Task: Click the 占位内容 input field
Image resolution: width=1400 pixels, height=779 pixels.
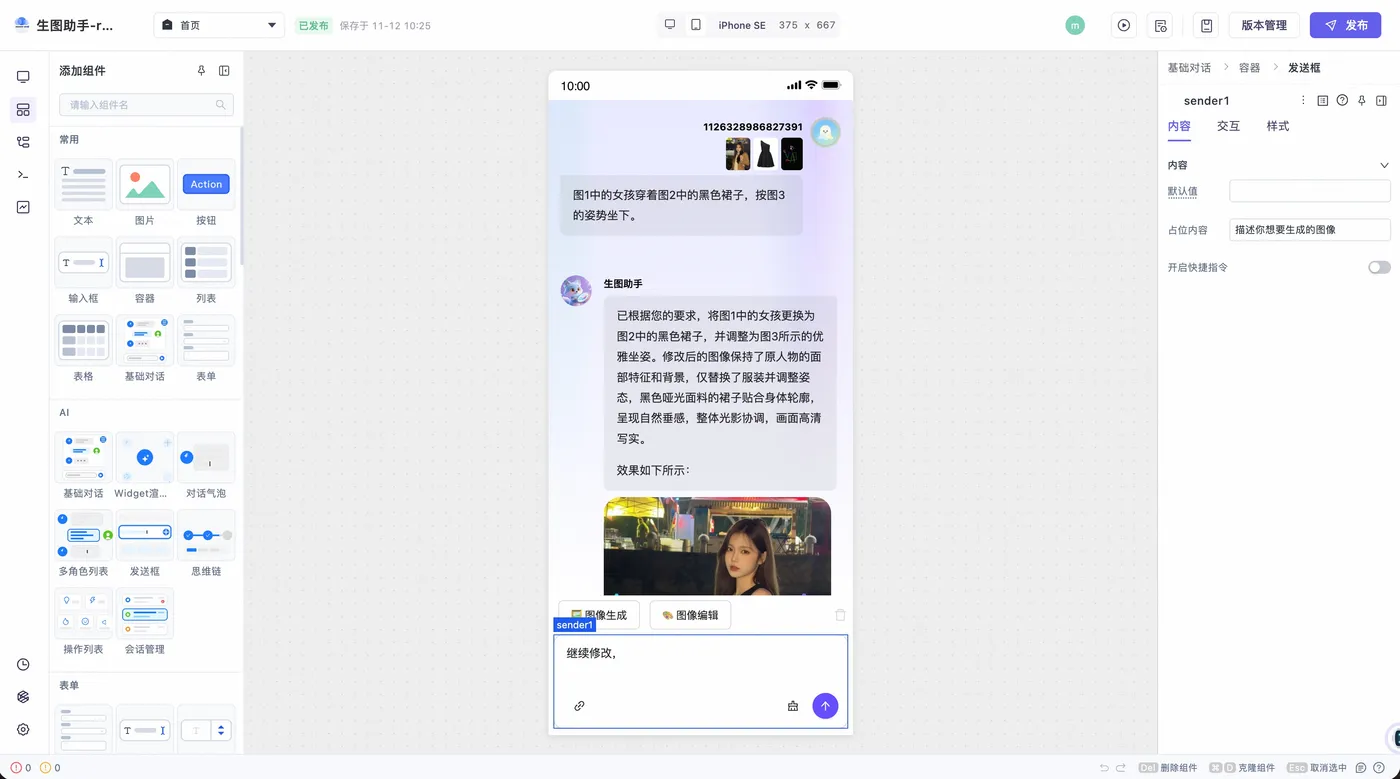Action: pos(1309,230)
